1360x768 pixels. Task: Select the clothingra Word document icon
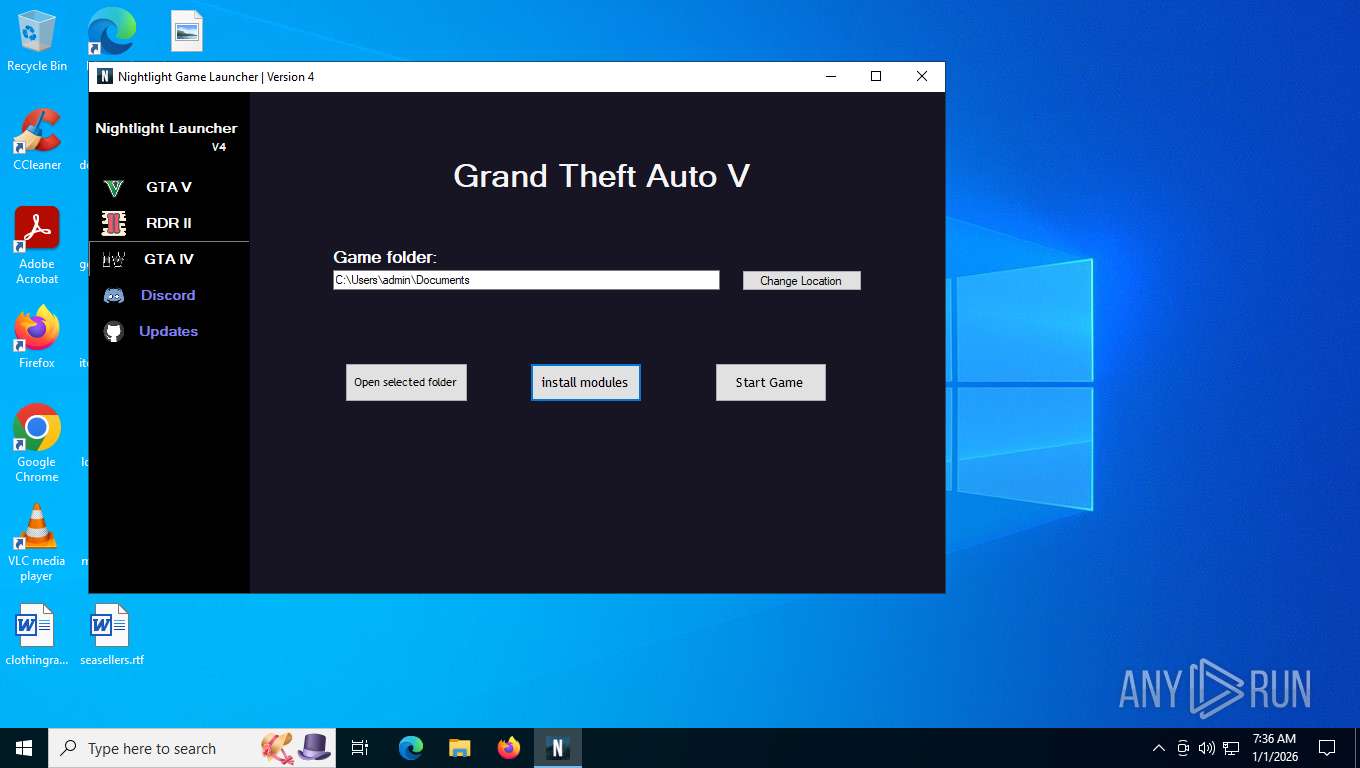pos(37,635)
